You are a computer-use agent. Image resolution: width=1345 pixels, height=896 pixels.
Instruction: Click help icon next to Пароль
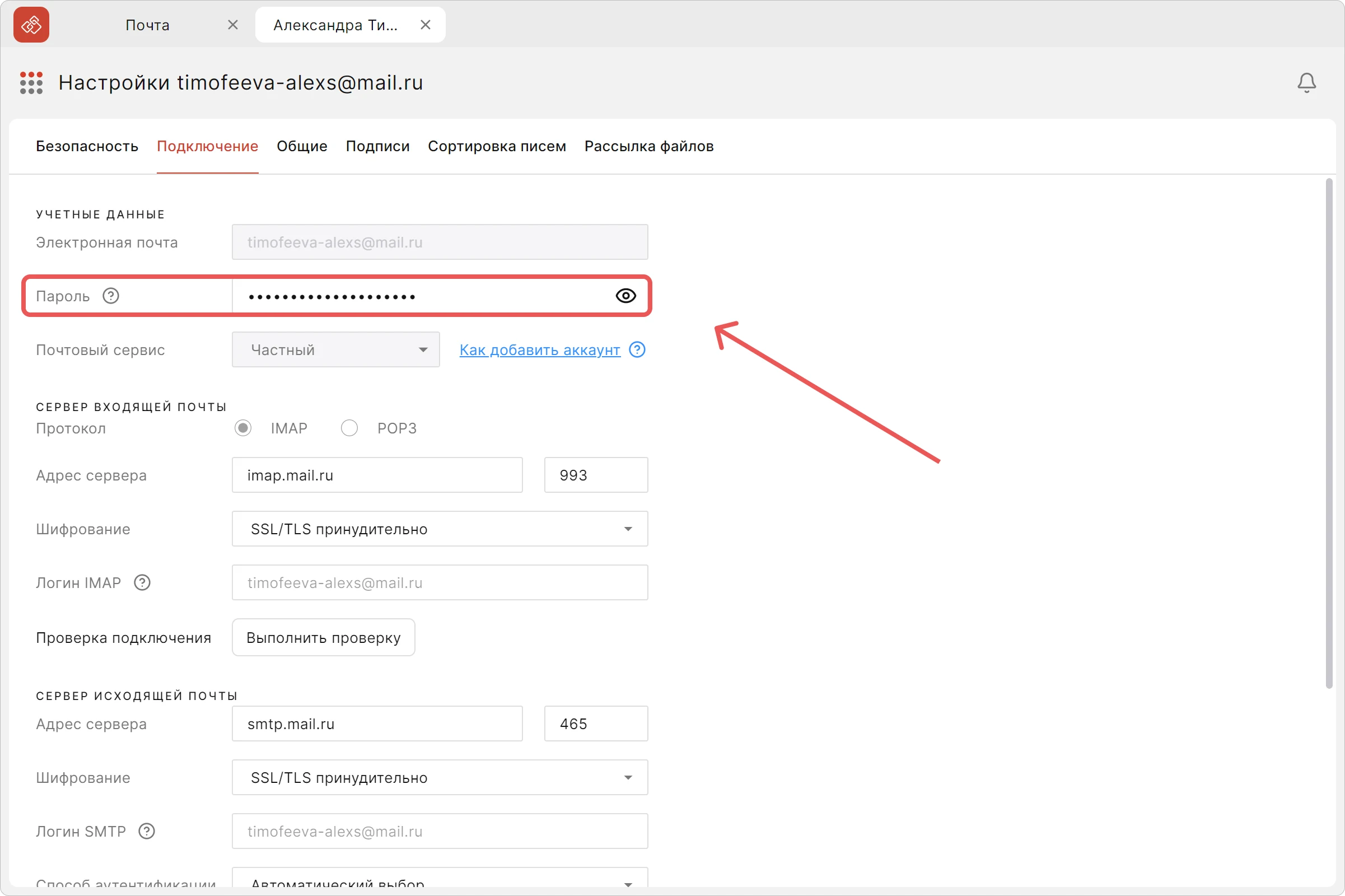point(111,296)
